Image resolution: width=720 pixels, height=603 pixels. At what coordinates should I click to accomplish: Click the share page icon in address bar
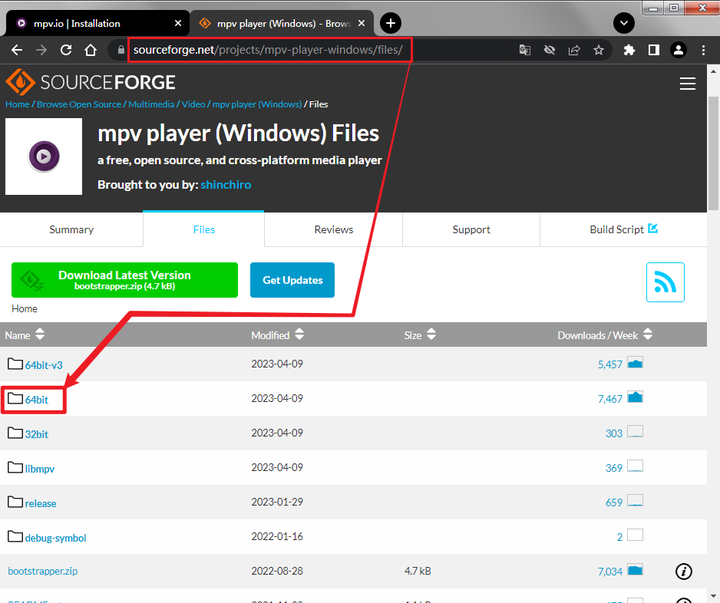pos(574,50)
